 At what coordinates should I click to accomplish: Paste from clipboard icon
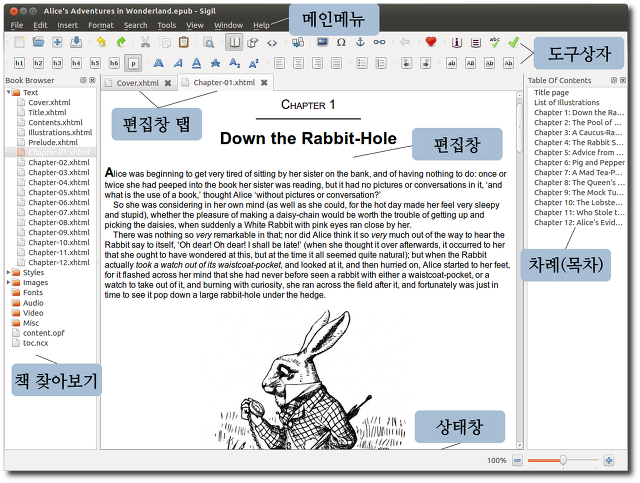[x=184, y=42]
